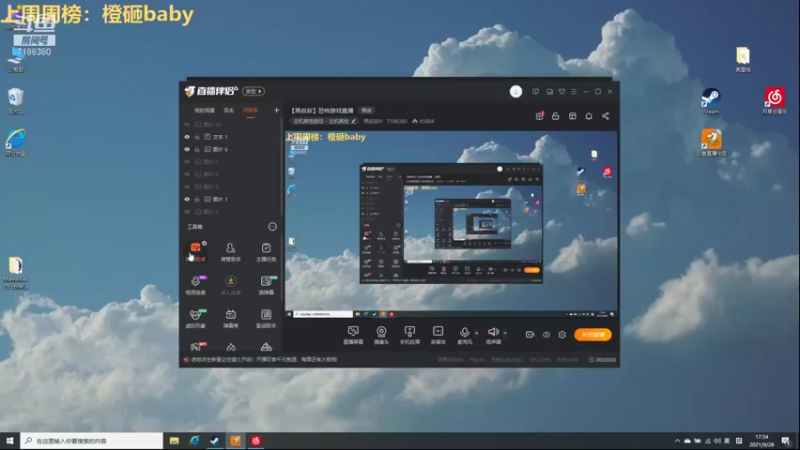800x450 pixels.
Task: Add a 摄像头 camera source
Action: tap(381, 335)
